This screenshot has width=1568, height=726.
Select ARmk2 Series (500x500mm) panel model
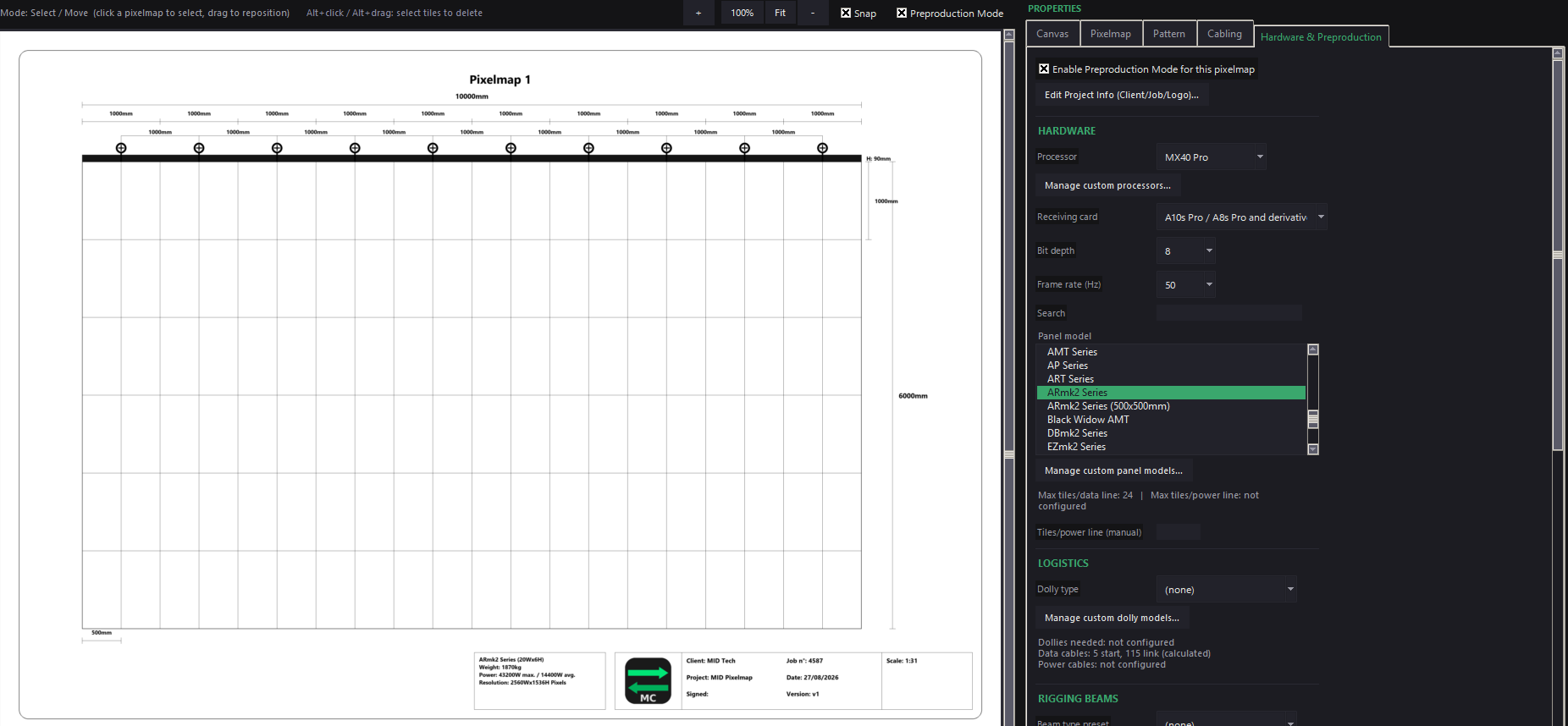tap(1171, 406)
